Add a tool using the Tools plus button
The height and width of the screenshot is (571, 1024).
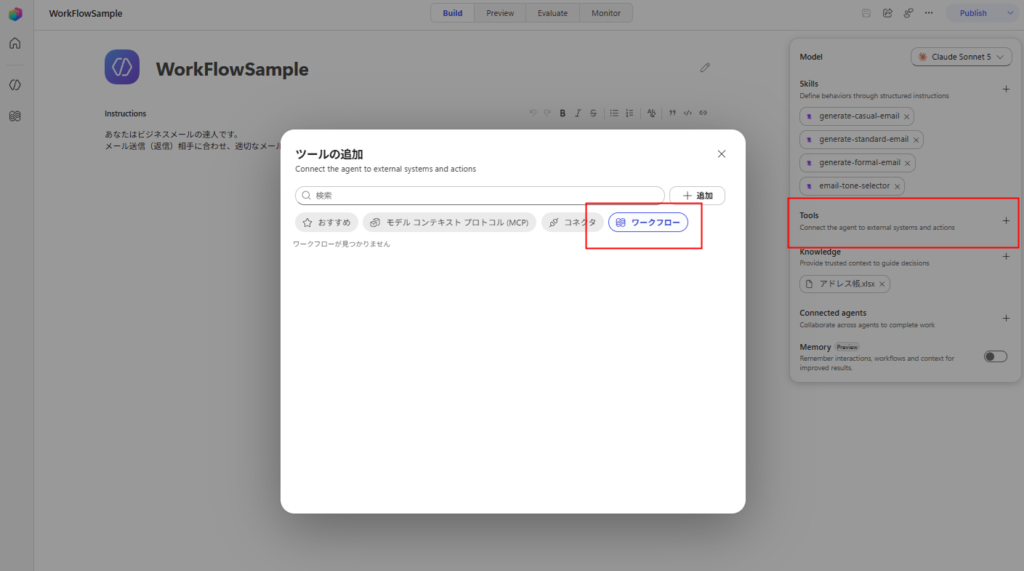click(1006, 221)
